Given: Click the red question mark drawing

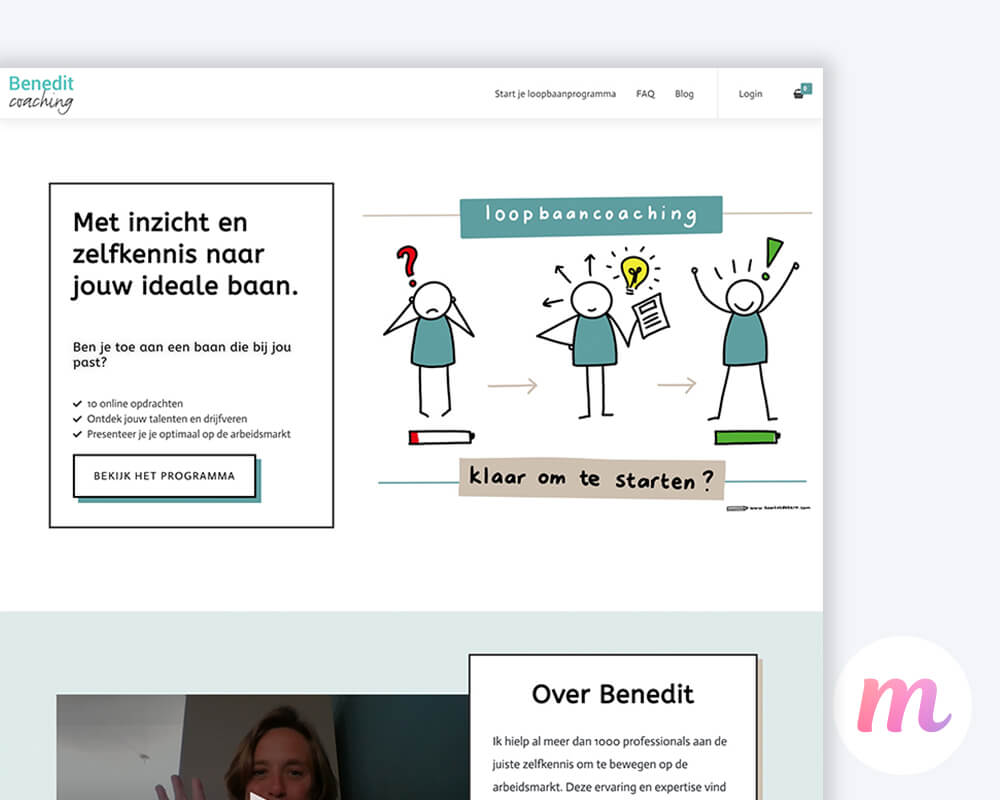Looking at the screenshot, I should click(x=408, y=265).
